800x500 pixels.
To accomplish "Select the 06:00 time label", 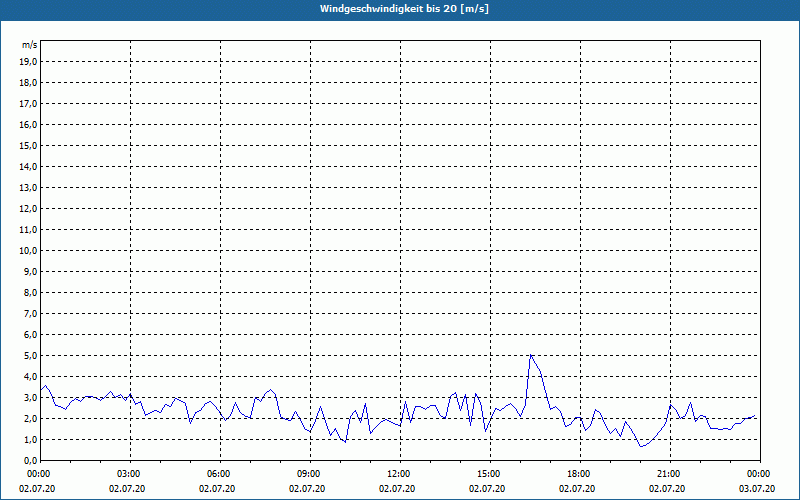I will pos(220,474).
